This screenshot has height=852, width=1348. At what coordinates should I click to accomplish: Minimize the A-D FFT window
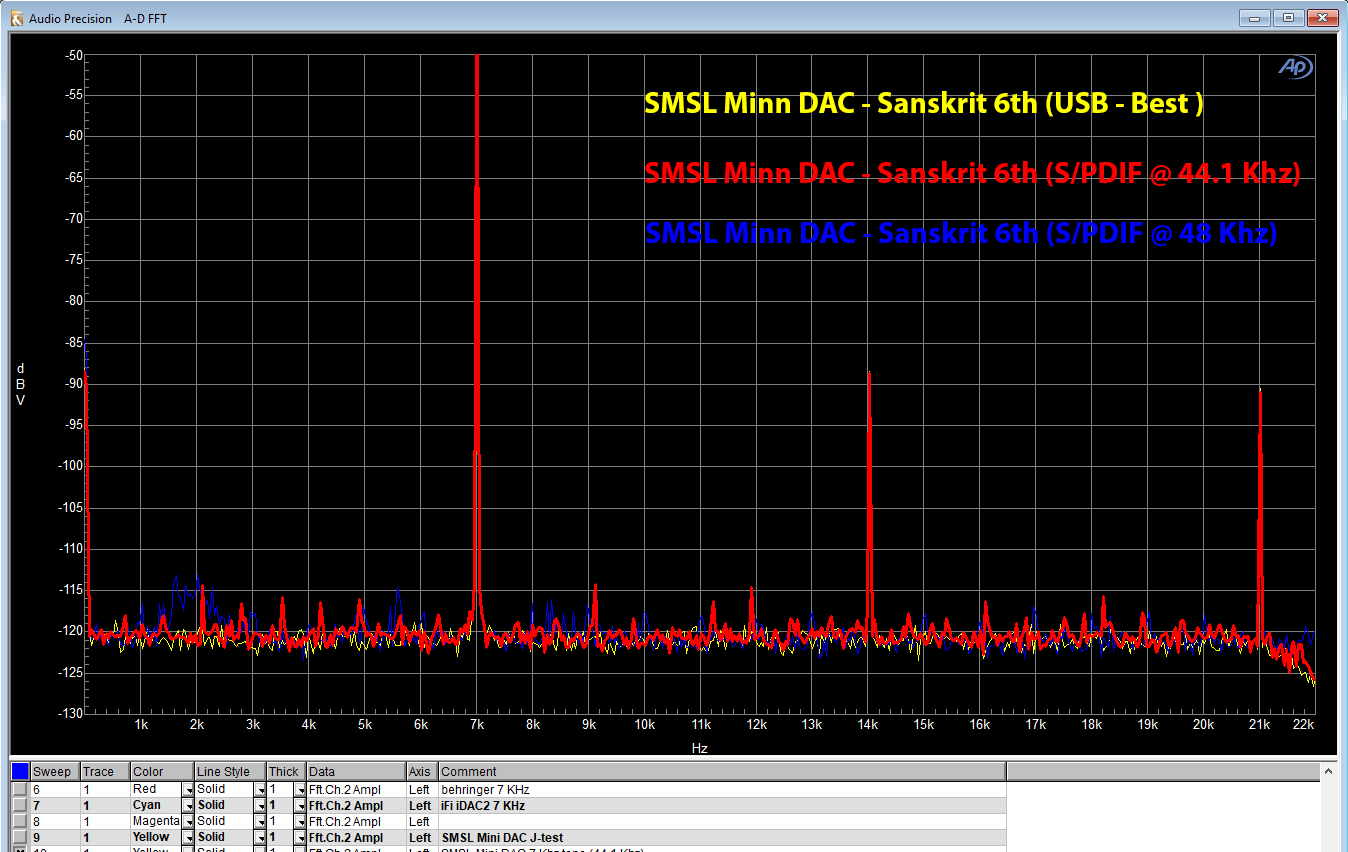click(x=1254, y=18)
